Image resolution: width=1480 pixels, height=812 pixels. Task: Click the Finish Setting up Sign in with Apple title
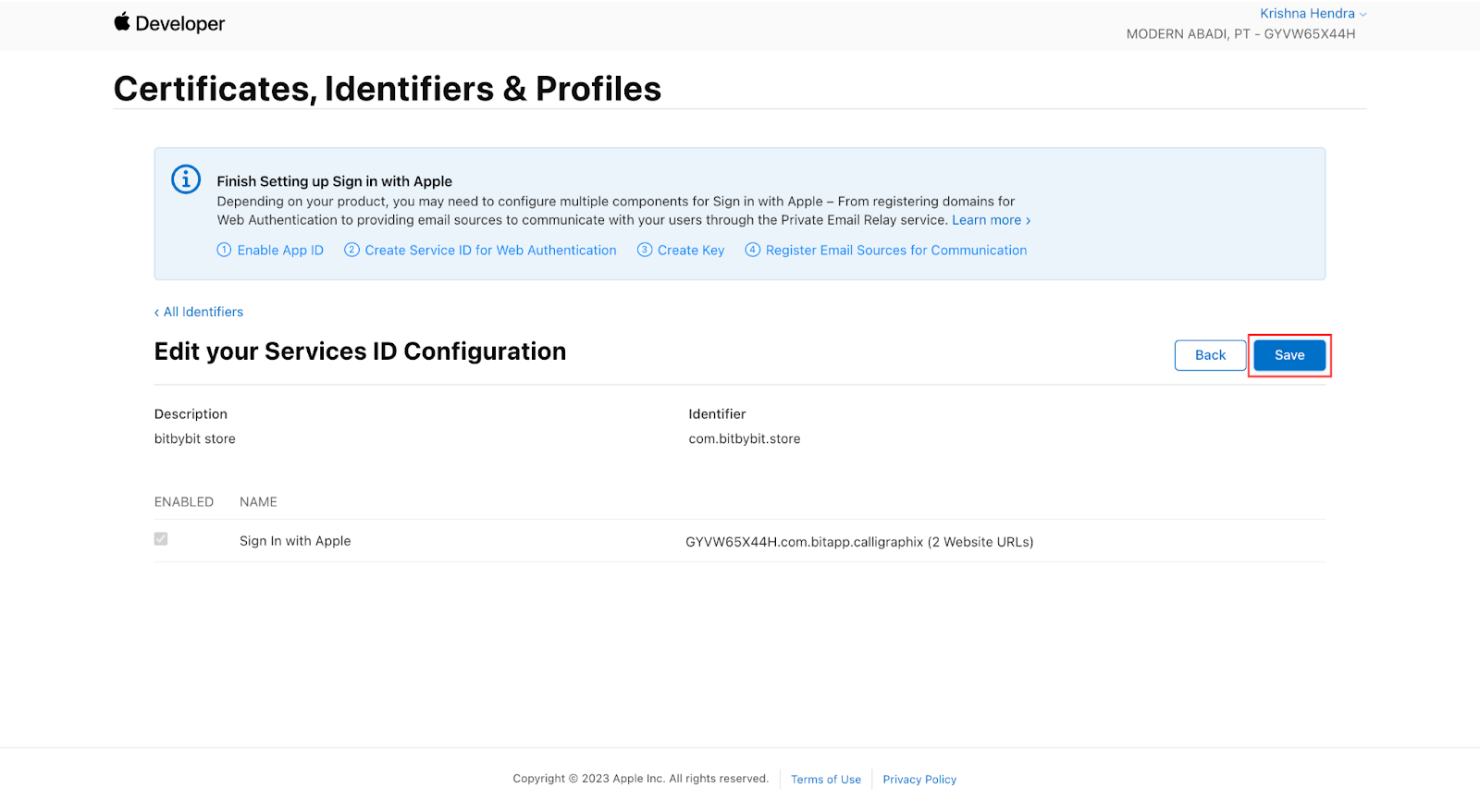(335, 181)
